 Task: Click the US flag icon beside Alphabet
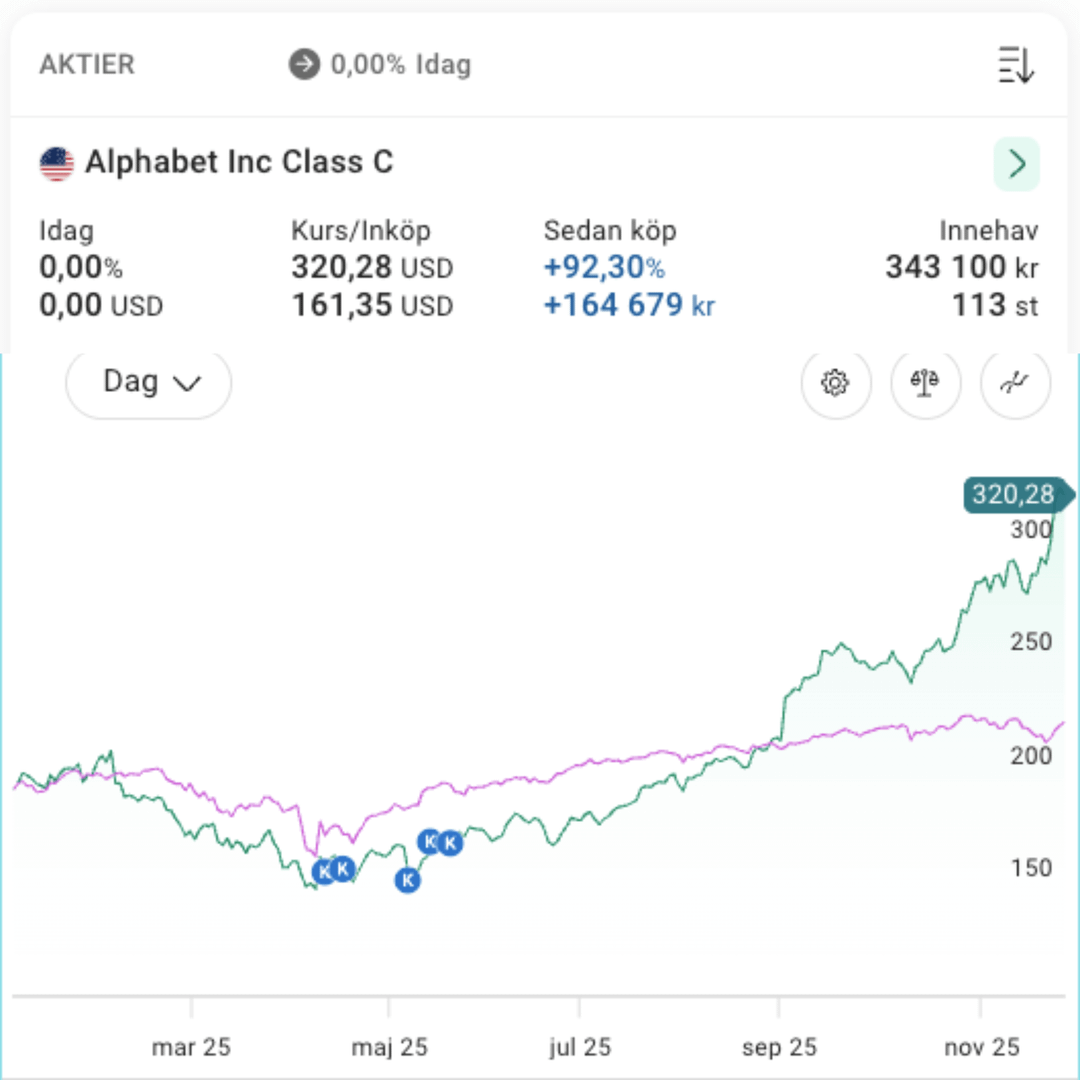click(x=57, y=163)
